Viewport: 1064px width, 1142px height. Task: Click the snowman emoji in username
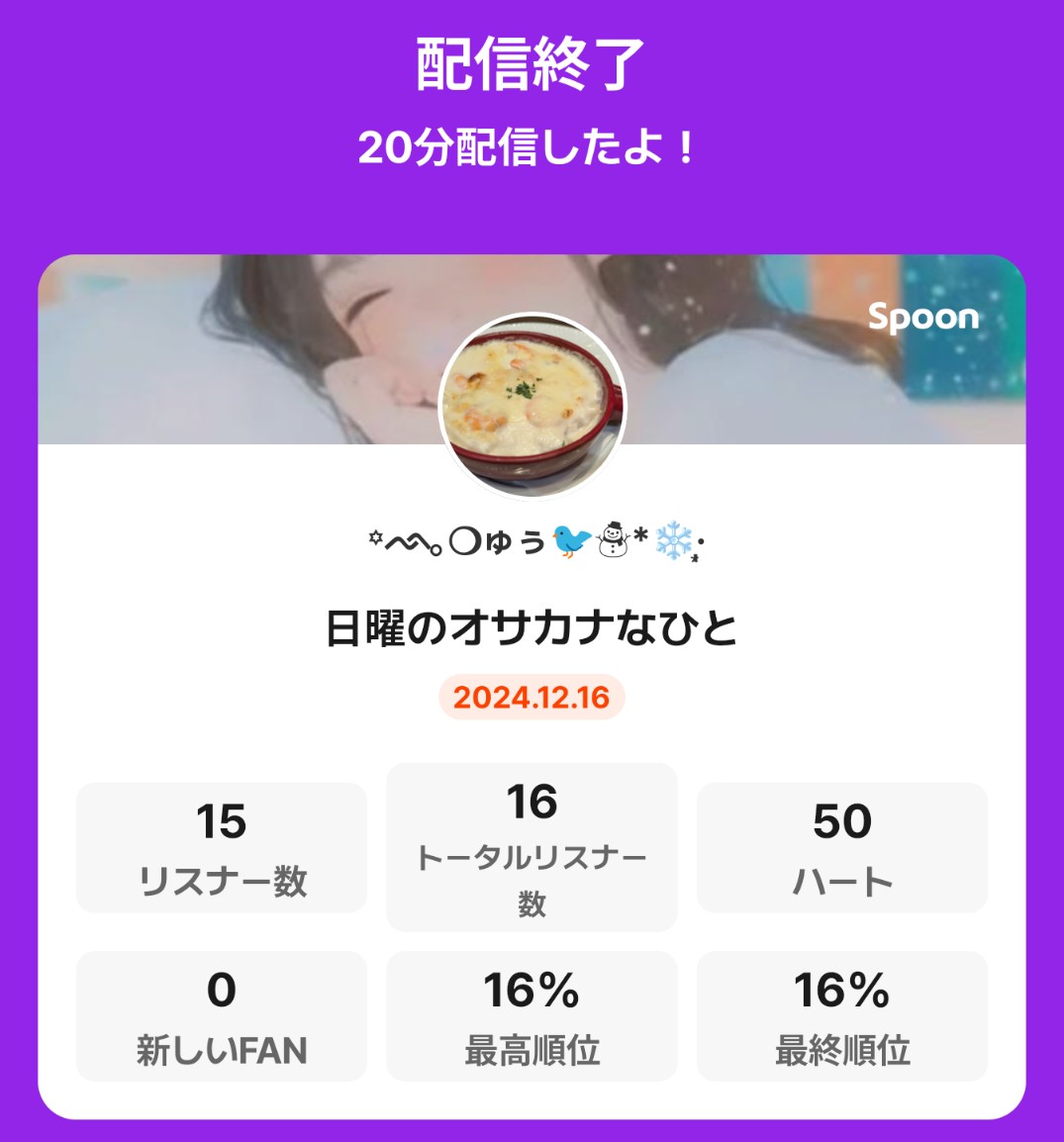pyautogui.click(x=614, y=541)
